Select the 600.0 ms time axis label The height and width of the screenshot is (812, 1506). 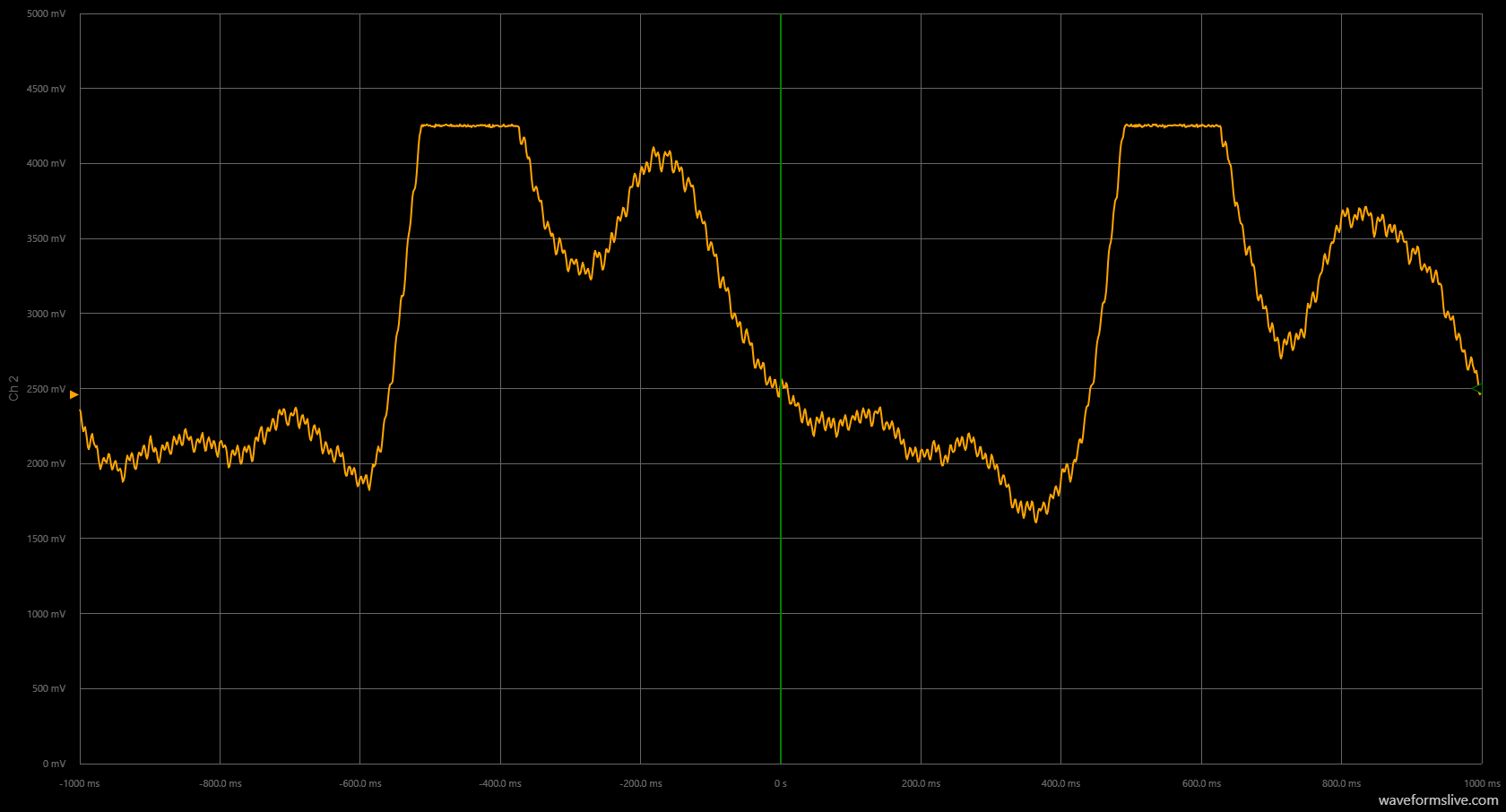(x=1201, y=783)
